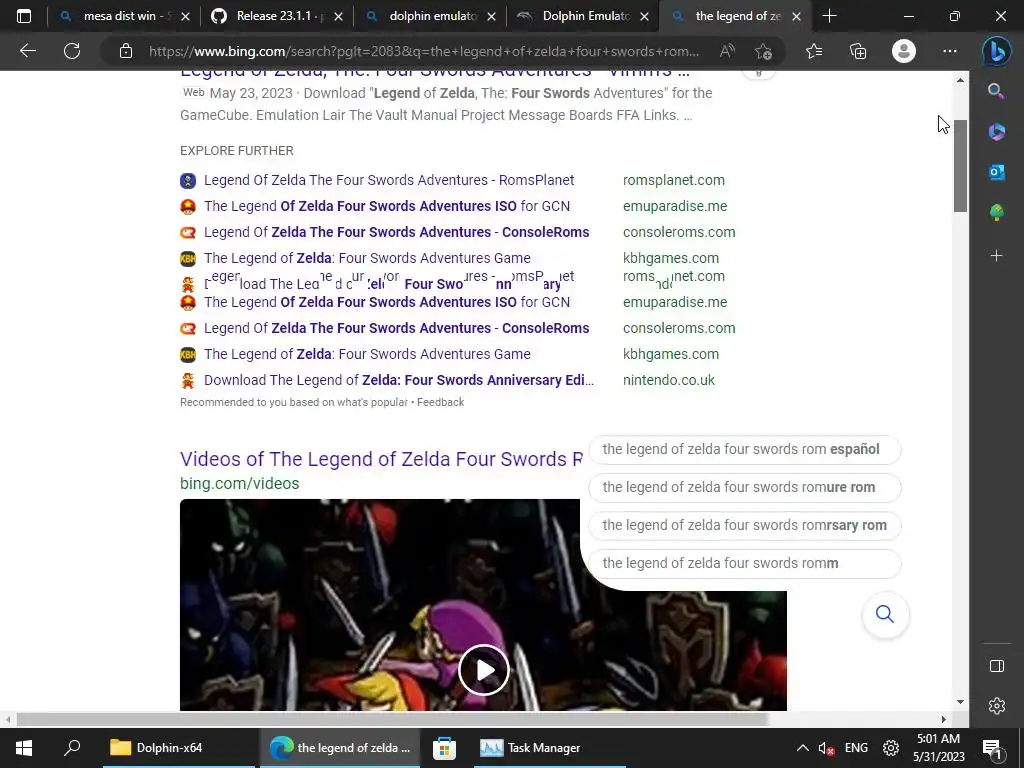The image size is (1024, 768).
Task: Open the Windows Start menu
Action: tap(24, 748)
